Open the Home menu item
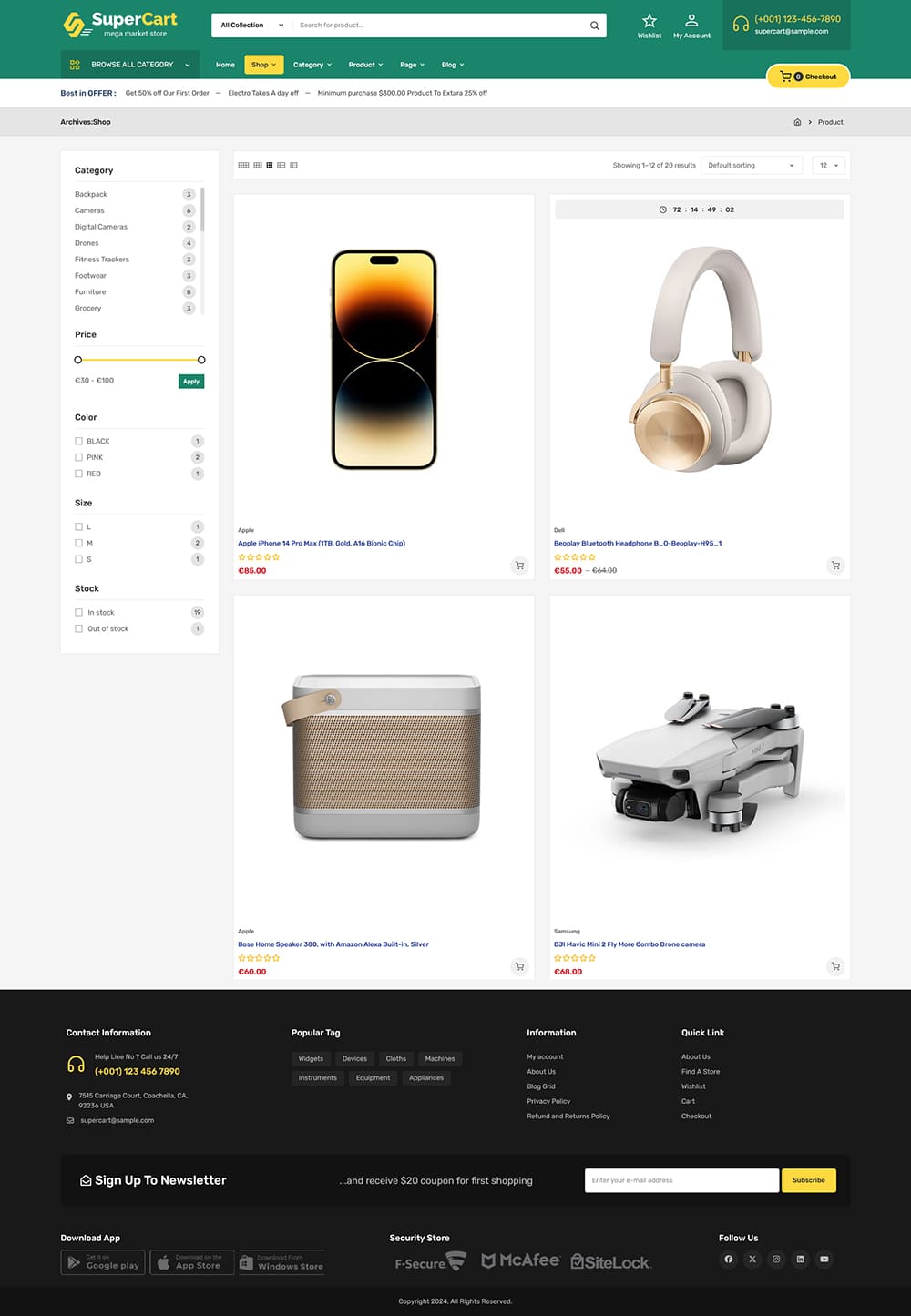911x1316 pixels. (x=225, y=65)
